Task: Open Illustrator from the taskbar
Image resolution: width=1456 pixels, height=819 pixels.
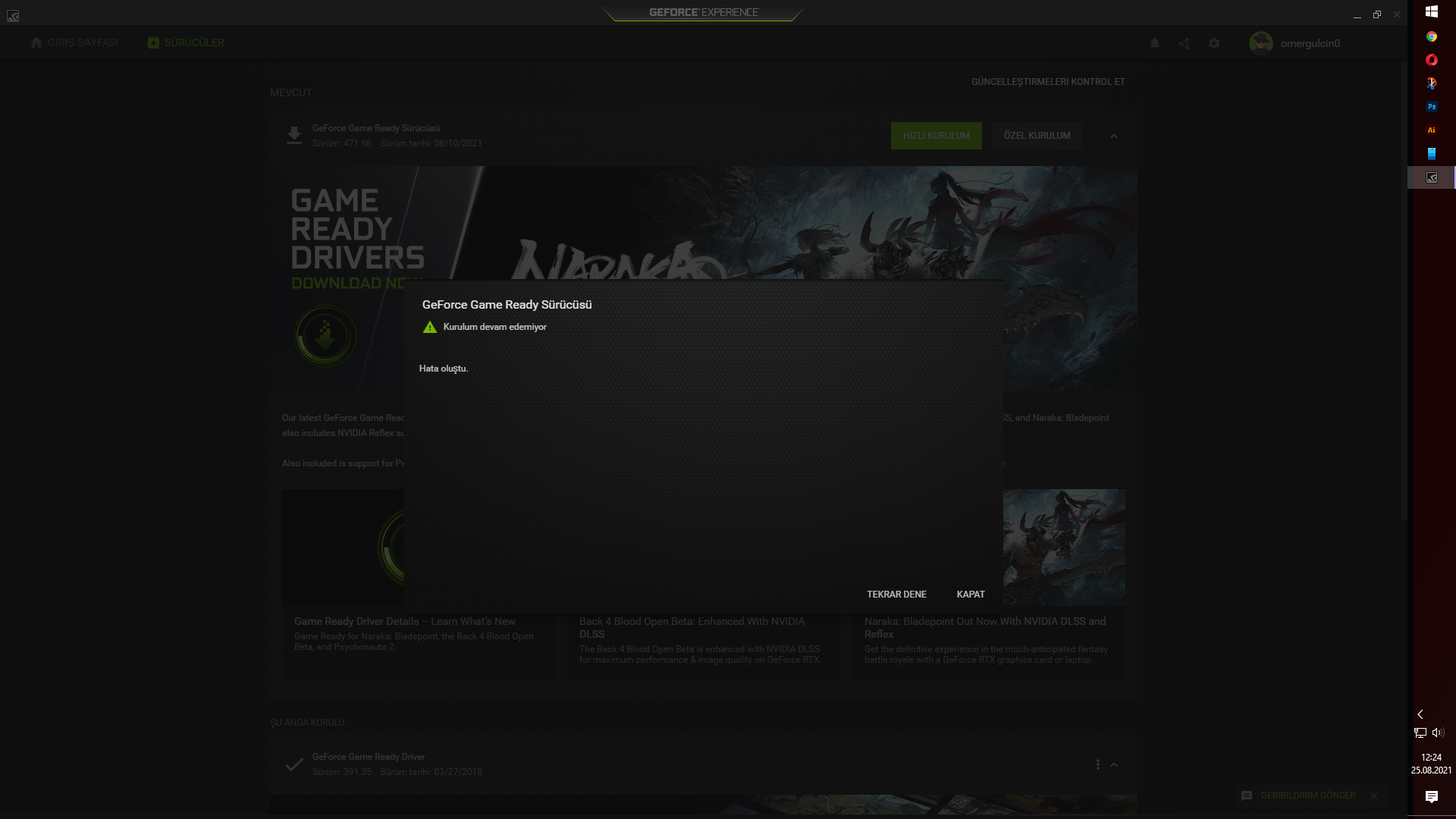Action: (x=1431, y=130)
